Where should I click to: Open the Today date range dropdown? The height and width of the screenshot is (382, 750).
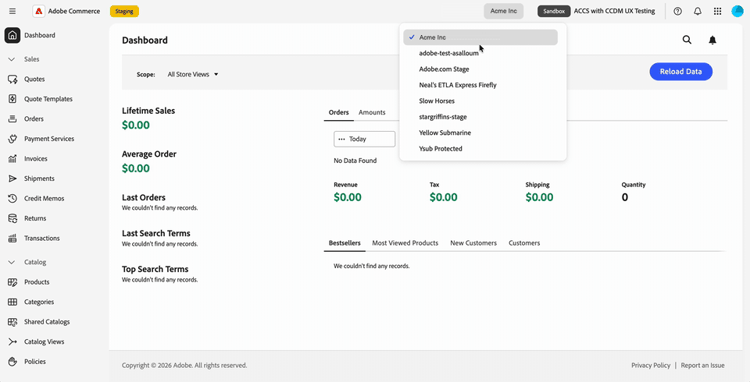click(x=364, y=139)
